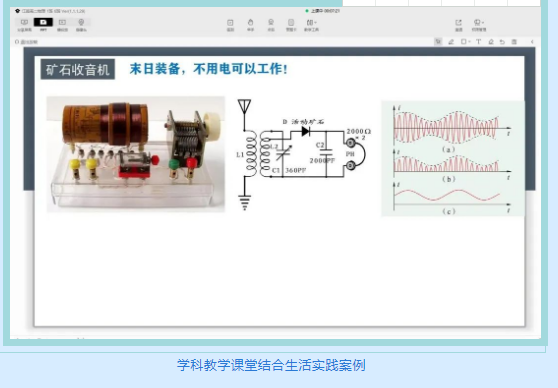
Task: Select the pen drawing tool
Action: [451, 42]
